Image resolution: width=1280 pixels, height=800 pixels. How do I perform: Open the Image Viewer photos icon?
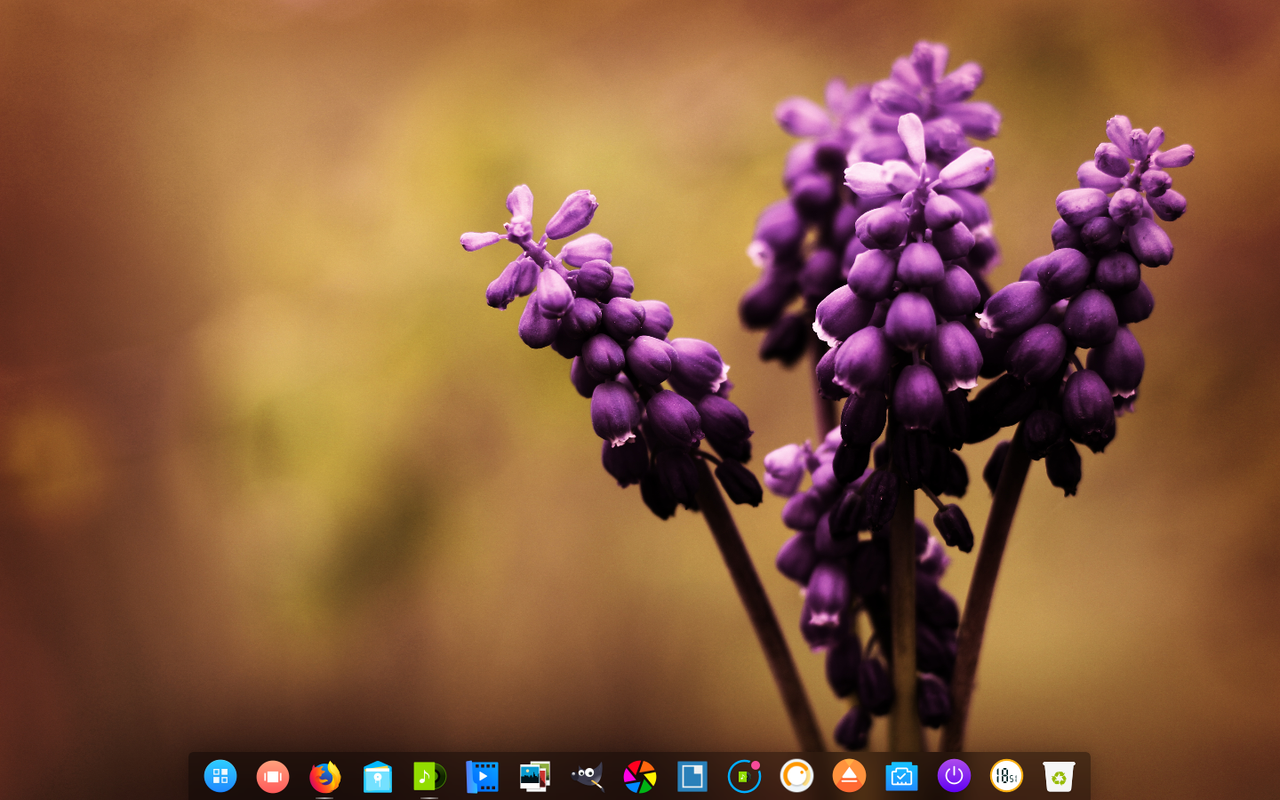535,776
